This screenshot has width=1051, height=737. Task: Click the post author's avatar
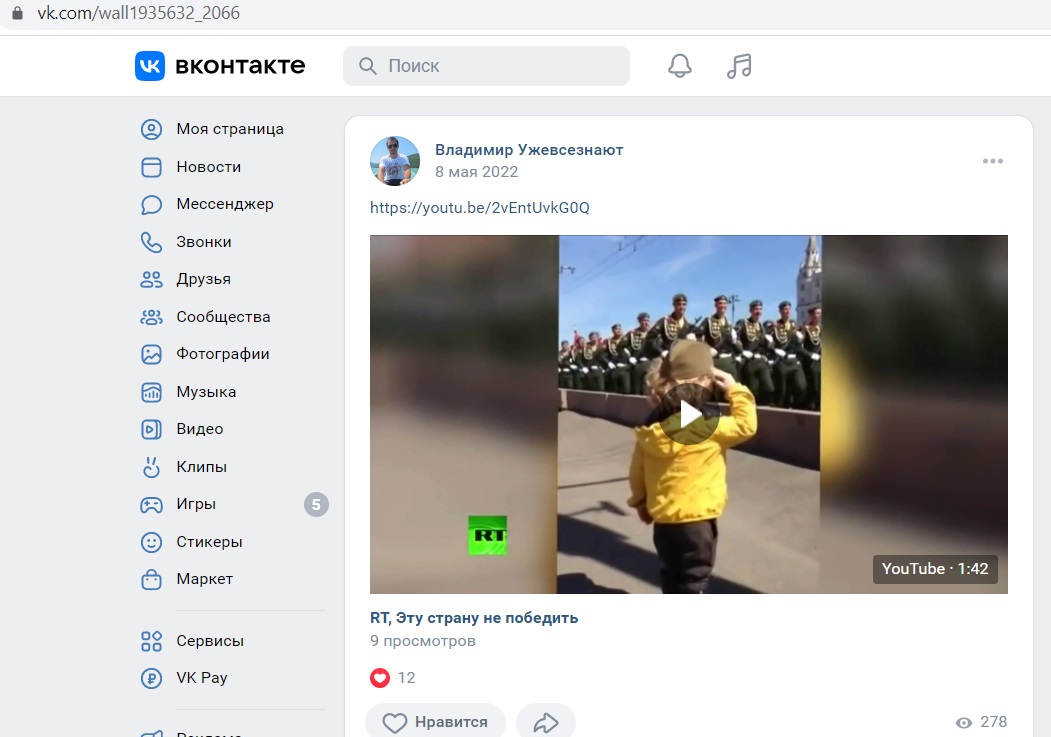[395, 161]
